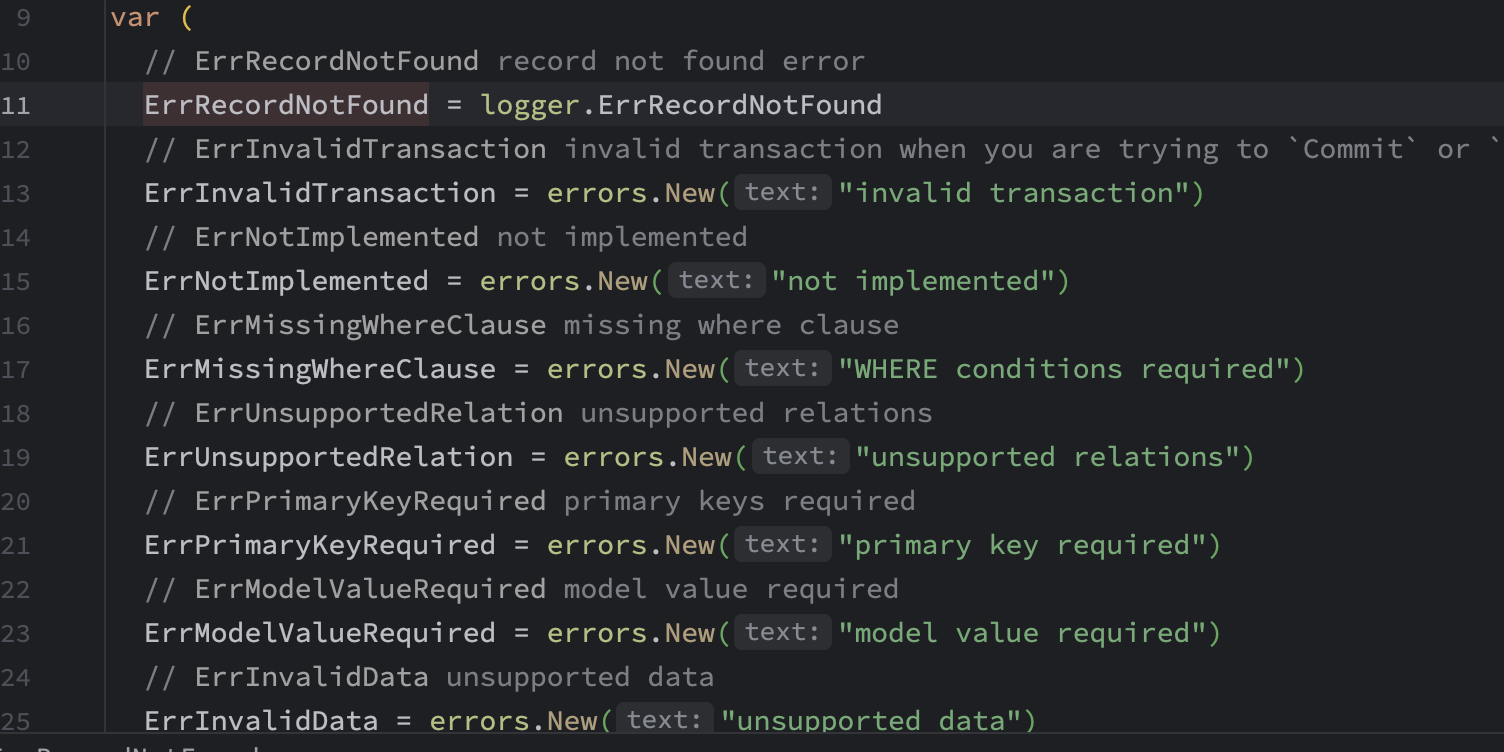Viewport: 1504px width, 752px height.
Task: Click the ErrPrimaryKeyRequired variable declaration
Action: pos(320,545)
